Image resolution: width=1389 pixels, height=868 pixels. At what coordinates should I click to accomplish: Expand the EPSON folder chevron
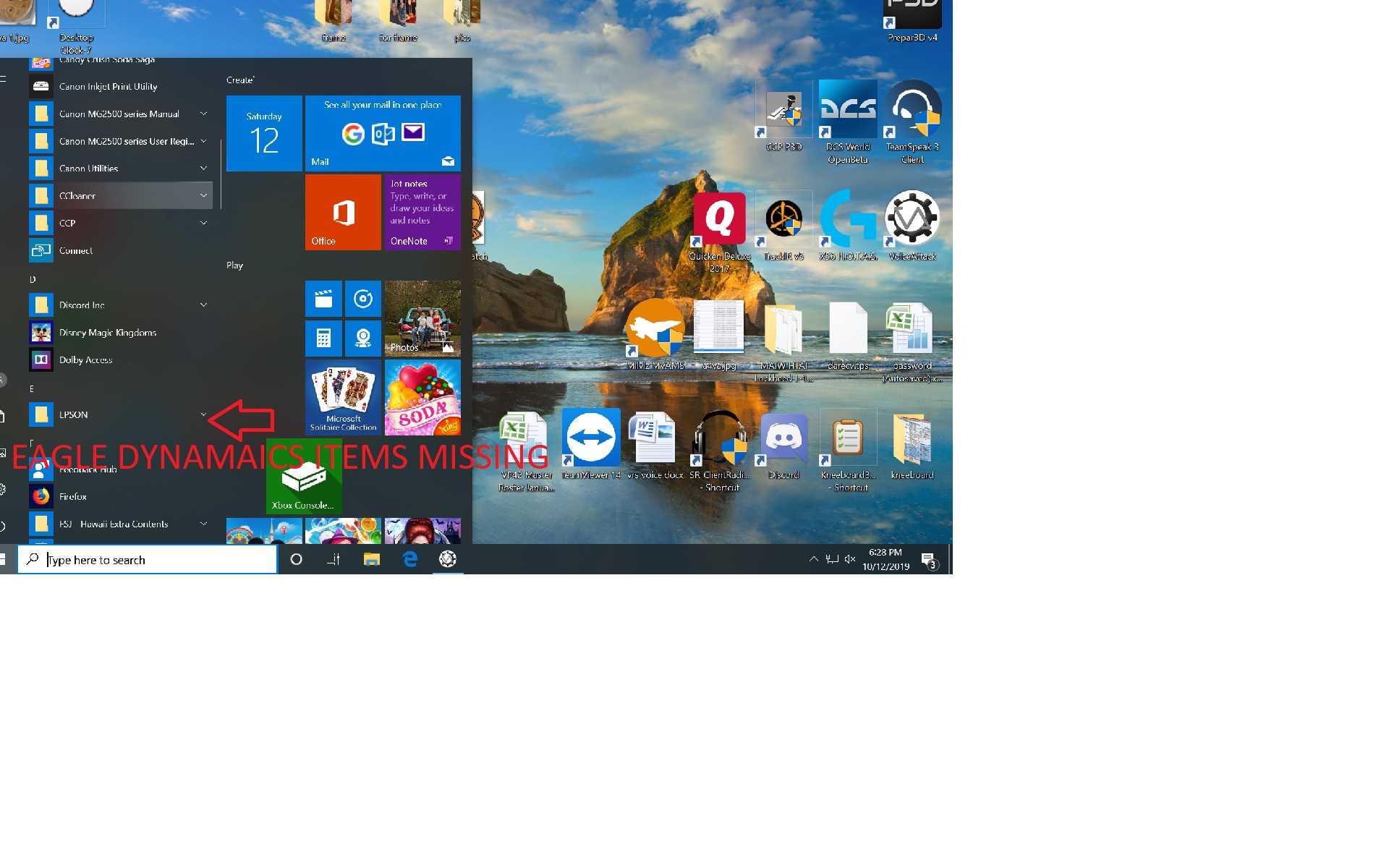[203, 414]
